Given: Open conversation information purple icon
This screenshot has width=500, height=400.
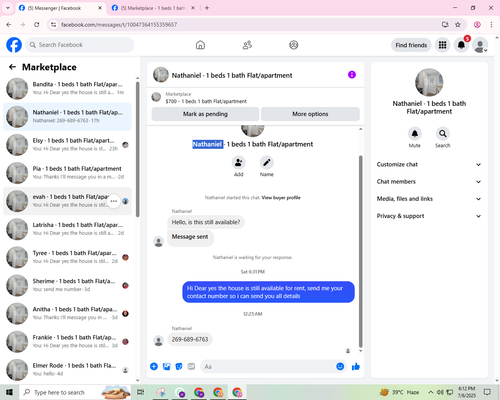Looking at the screenshot, I should (x=352, y=75).
